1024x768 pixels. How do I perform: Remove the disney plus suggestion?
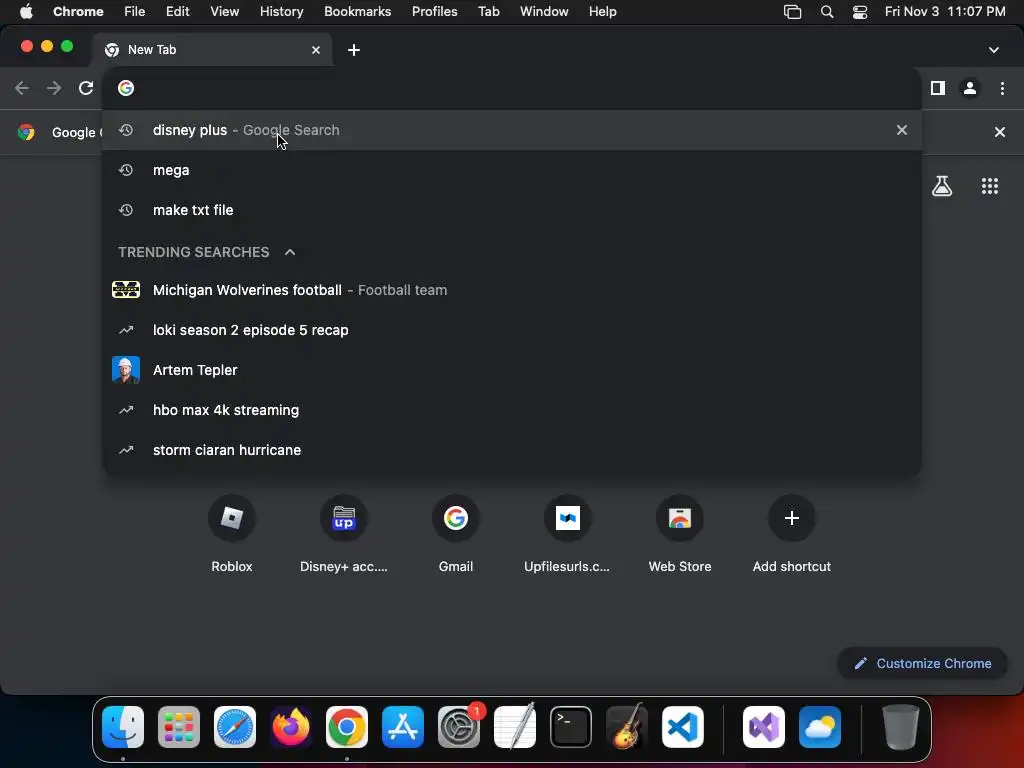point(902,130)
